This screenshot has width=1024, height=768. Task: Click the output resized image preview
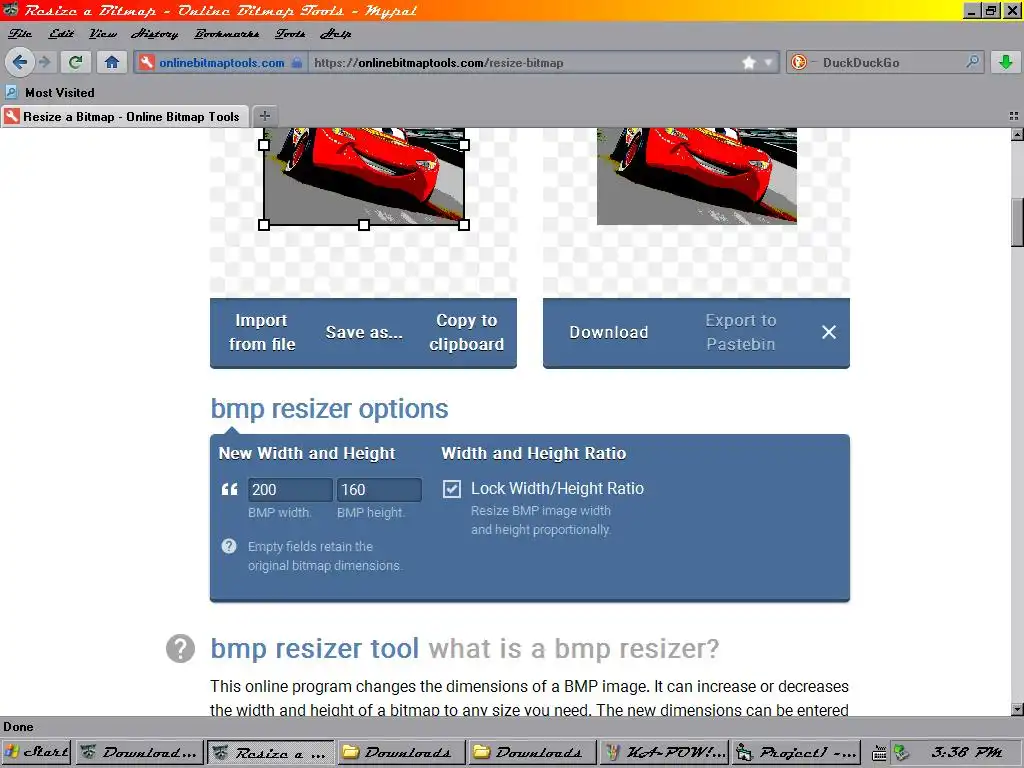697,176
